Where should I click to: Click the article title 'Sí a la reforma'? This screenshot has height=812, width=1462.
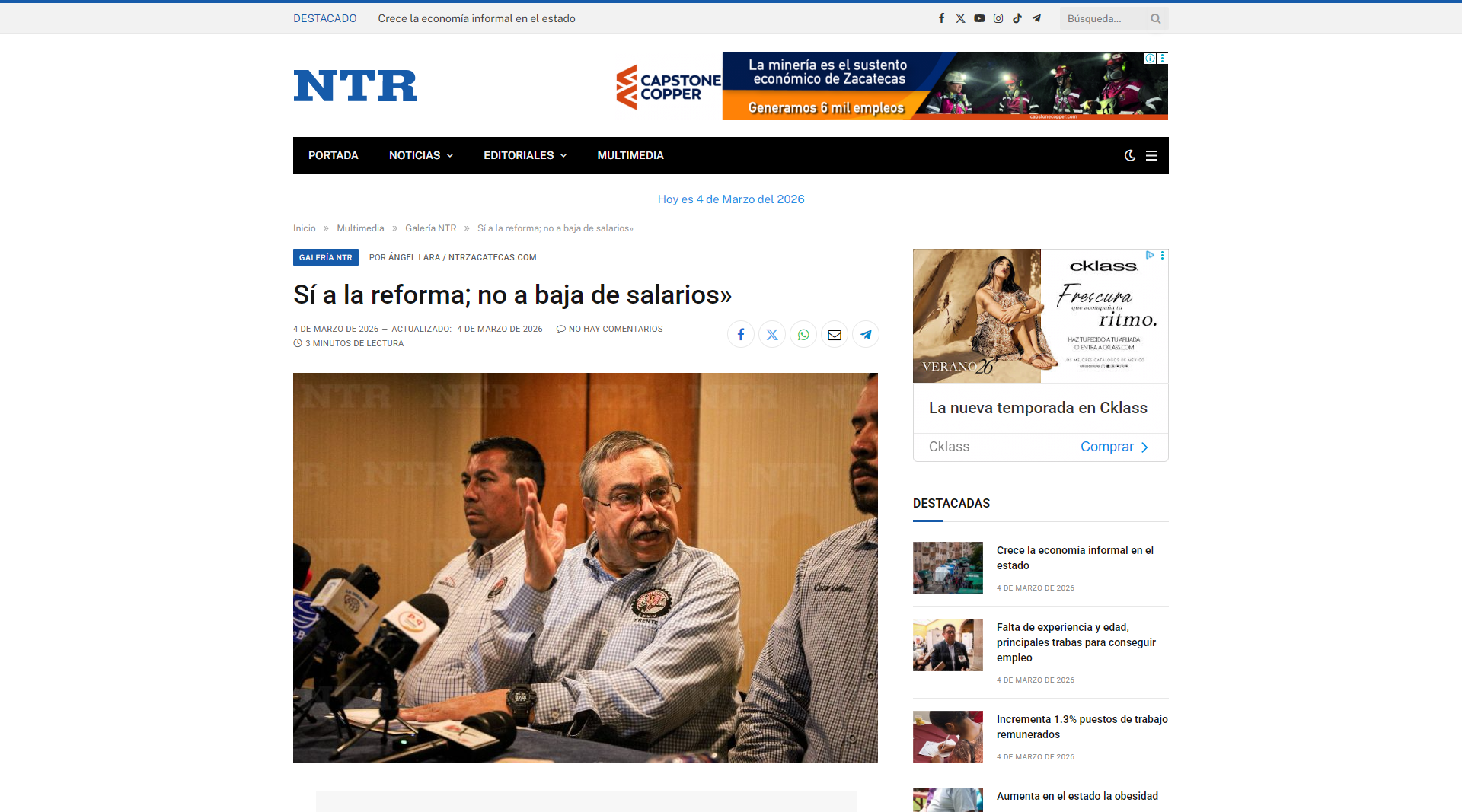click(512, 295)
